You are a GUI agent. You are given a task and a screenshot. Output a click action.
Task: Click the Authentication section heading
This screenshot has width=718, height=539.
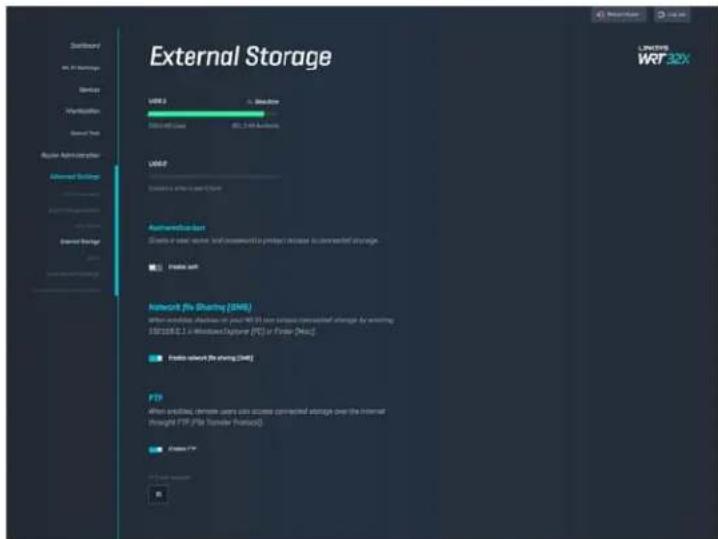point(177,228)
